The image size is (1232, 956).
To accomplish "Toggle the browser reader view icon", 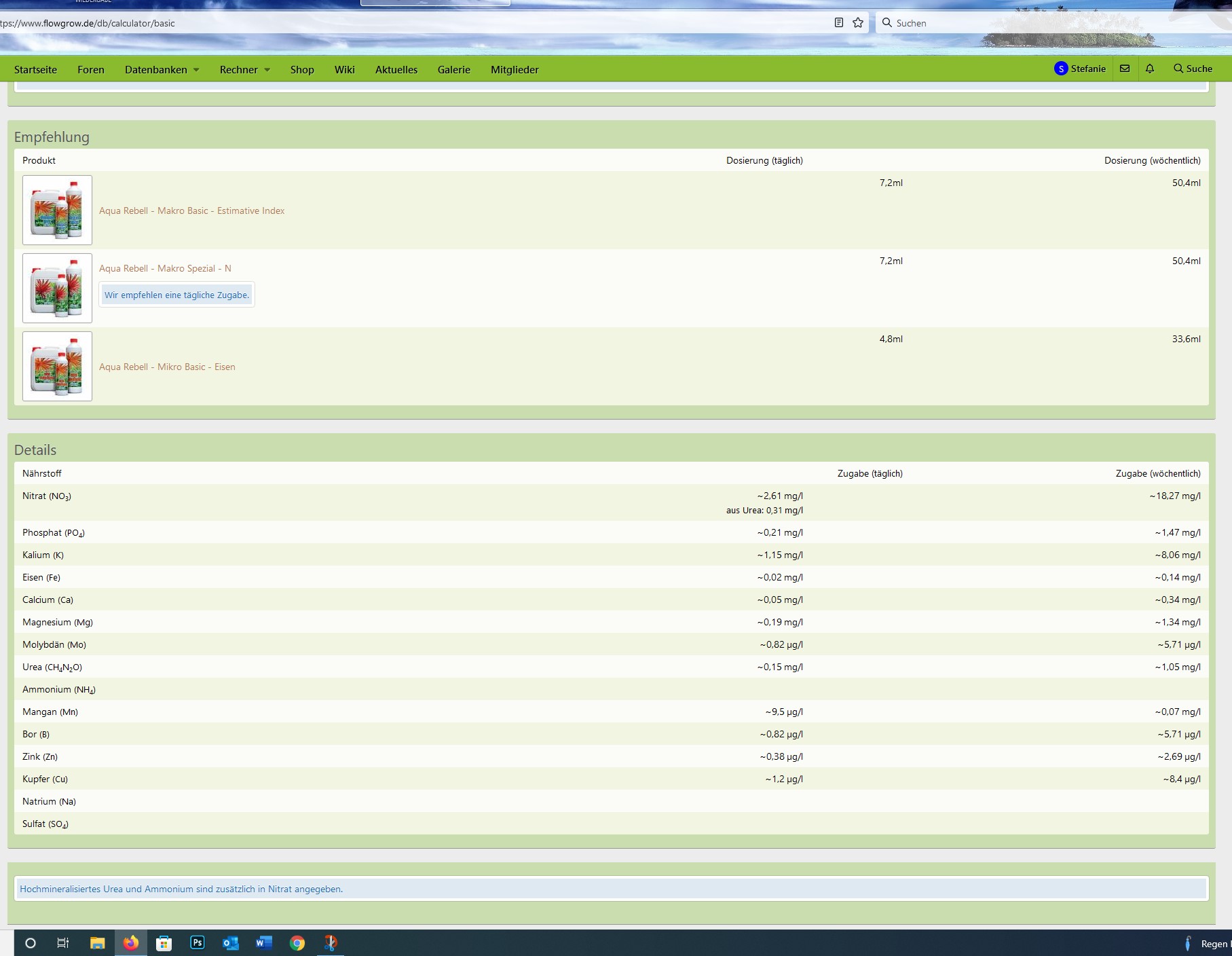I will coord(839,22).
